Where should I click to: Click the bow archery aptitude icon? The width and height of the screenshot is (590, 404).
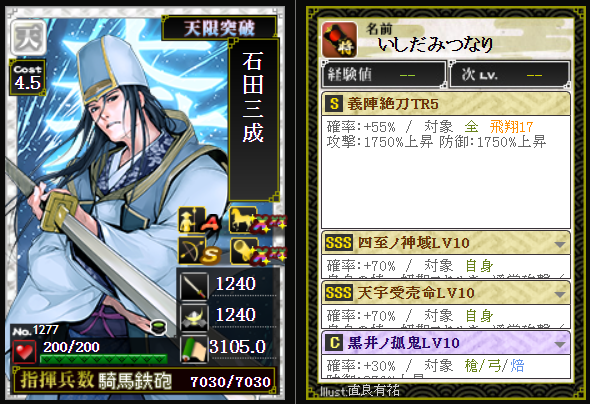(192, 251)
